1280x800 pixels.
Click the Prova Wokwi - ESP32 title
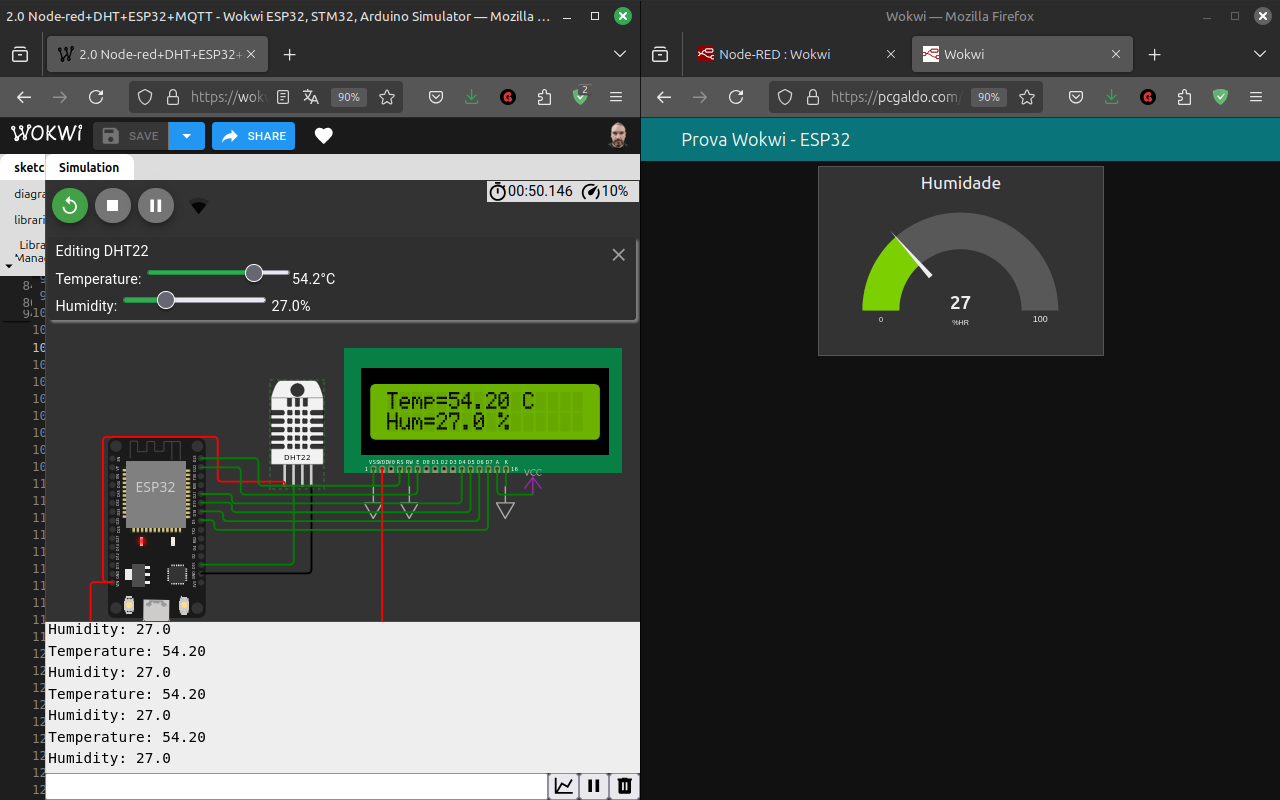tap(765, 140)
